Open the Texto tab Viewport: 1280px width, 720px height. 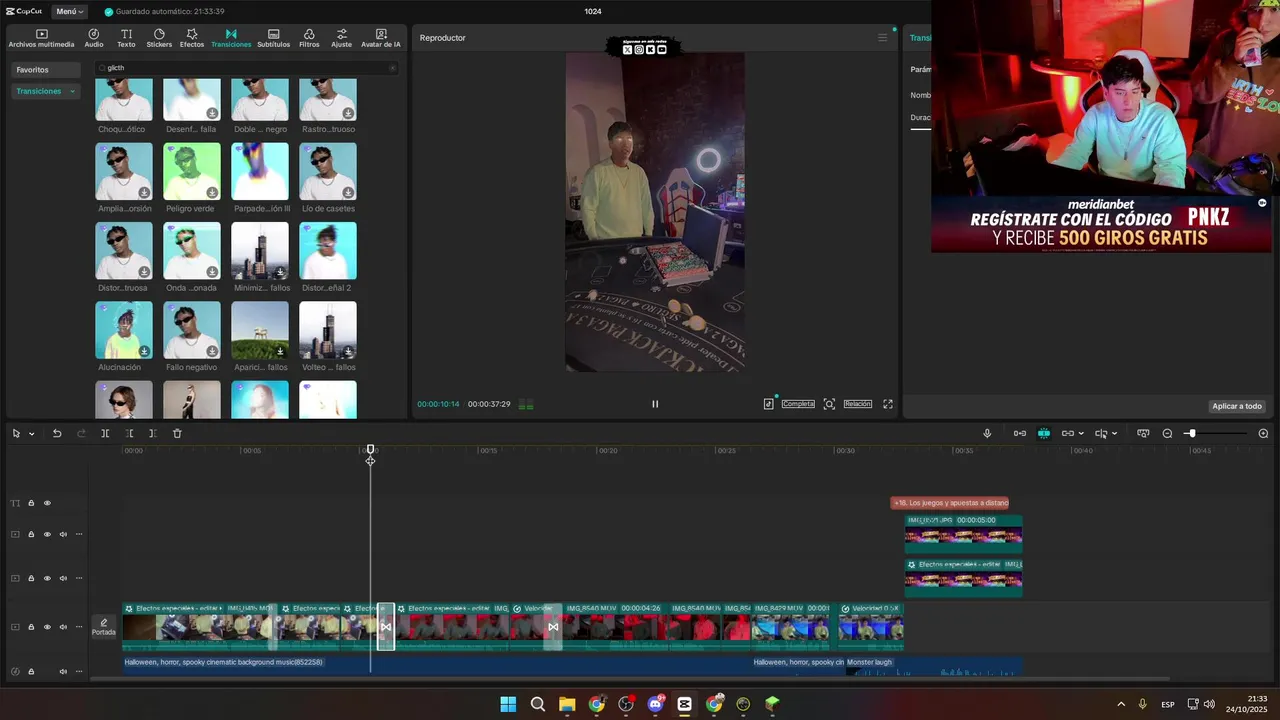point(126,38)
